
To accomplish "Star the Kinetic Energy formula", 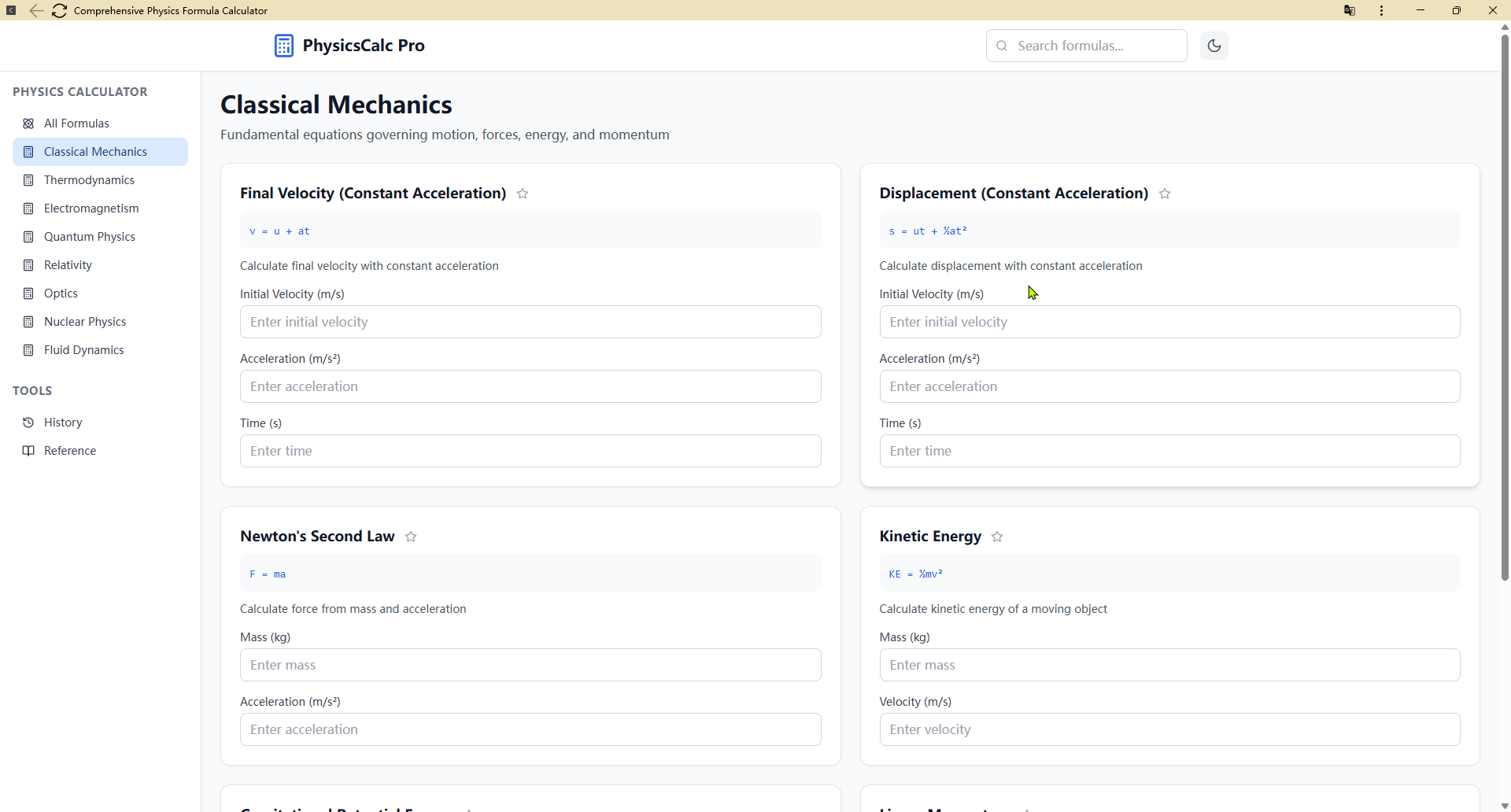I will 997,537.
